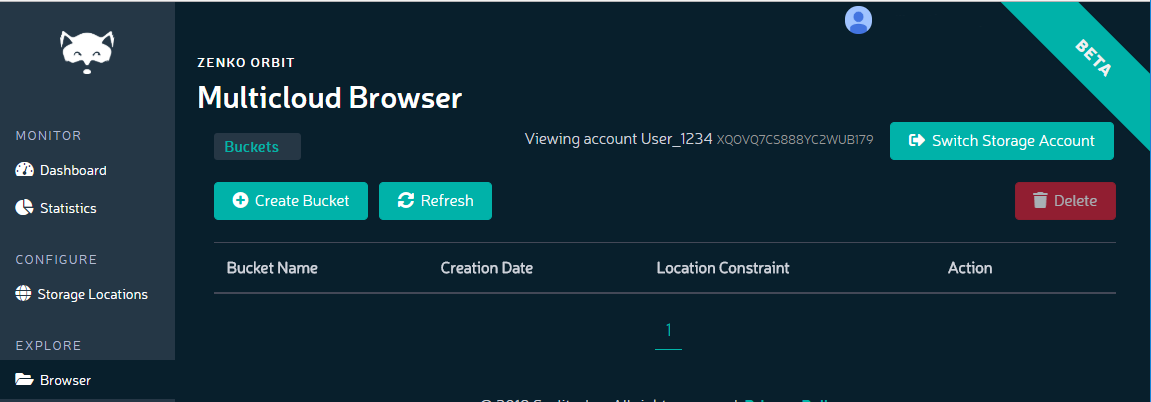Click the Multicloud Browser heading

tap(330, 98)
